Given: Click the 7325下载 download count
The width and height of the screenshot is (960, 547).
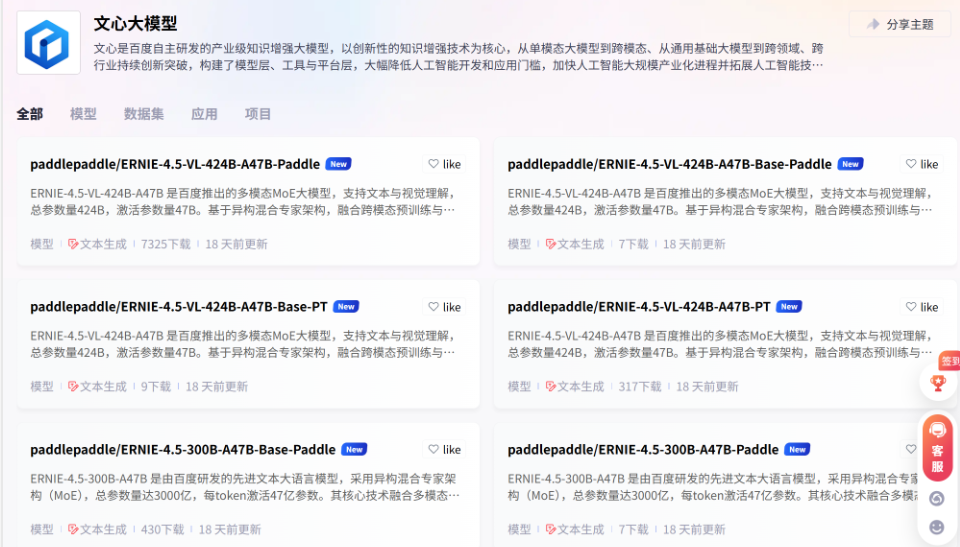Looking at the screenshot, I should (165, 244).
